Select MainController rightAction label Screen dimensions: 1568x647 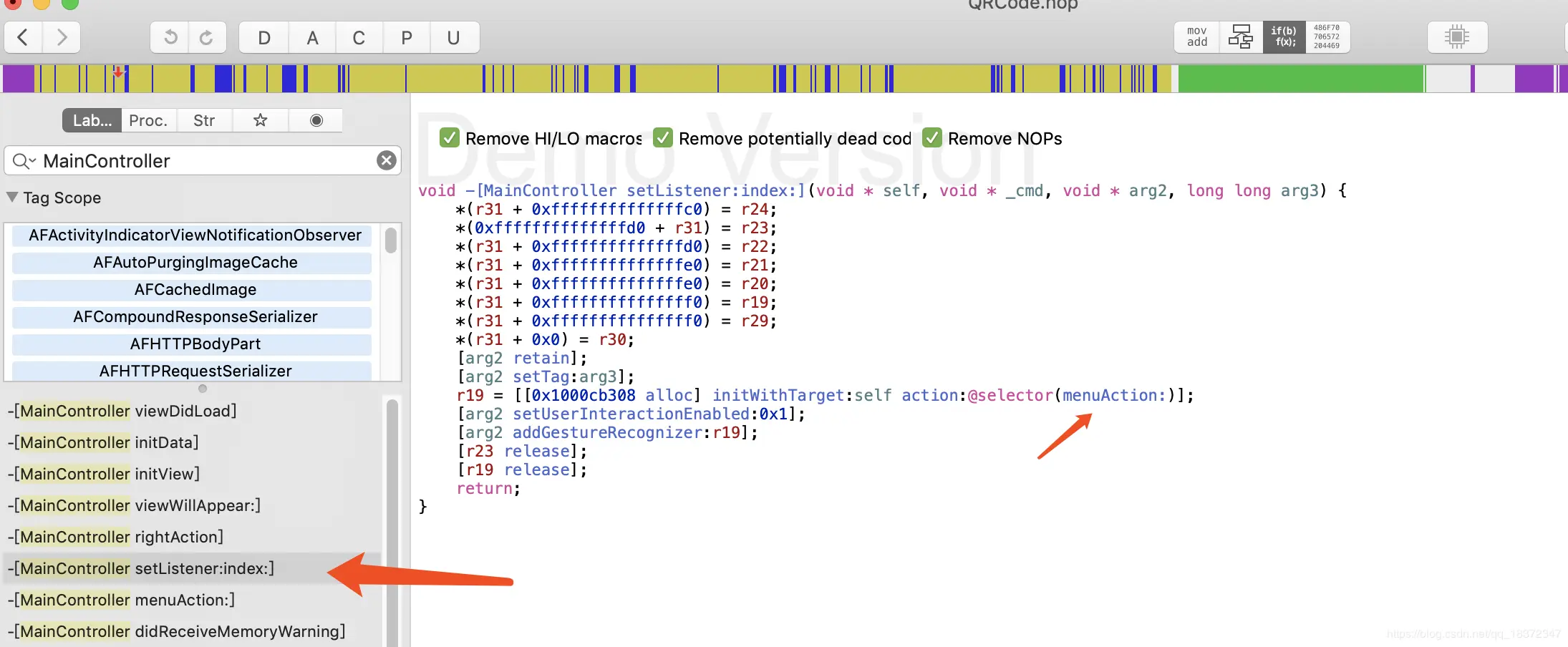click(x=193, y=537)
